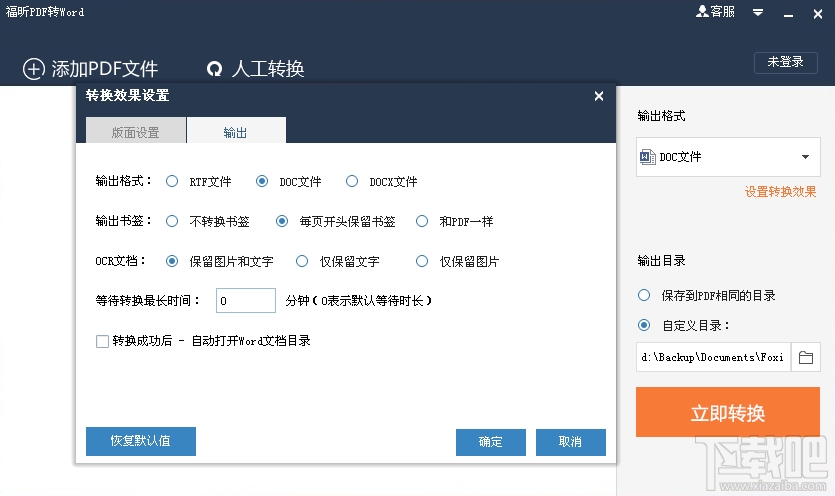Click the 立即转换 button

point(728,412)
